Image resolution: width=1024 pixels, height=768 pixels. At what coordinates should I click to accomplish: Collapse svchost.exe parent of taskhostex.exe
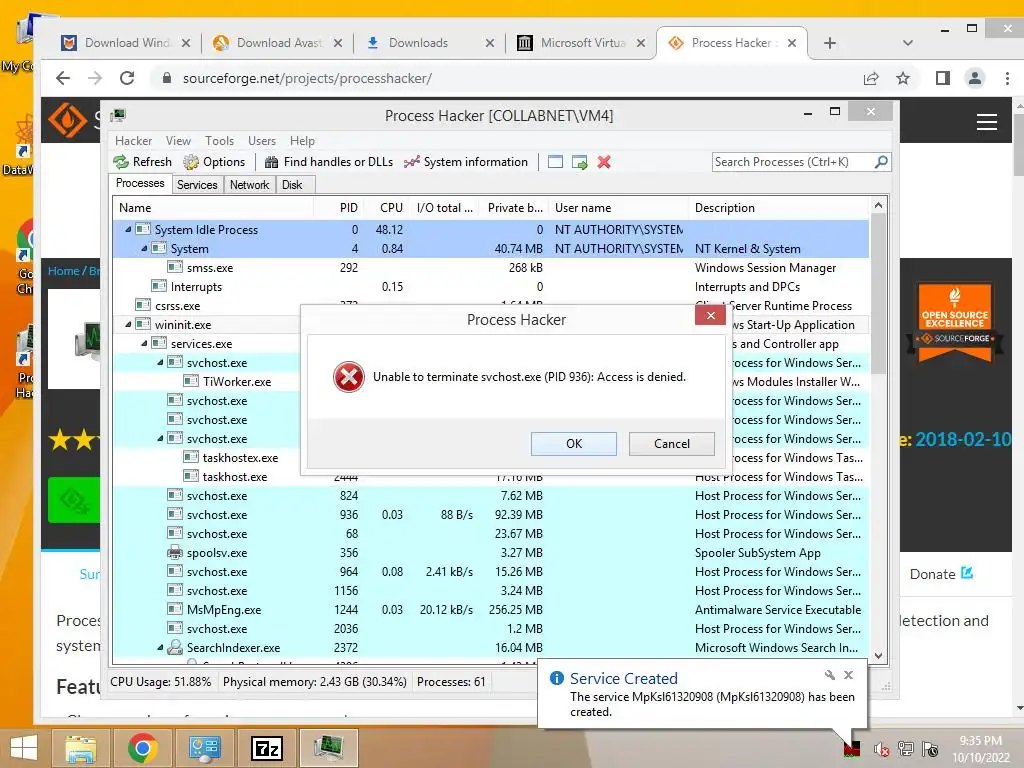coord(160,438)
